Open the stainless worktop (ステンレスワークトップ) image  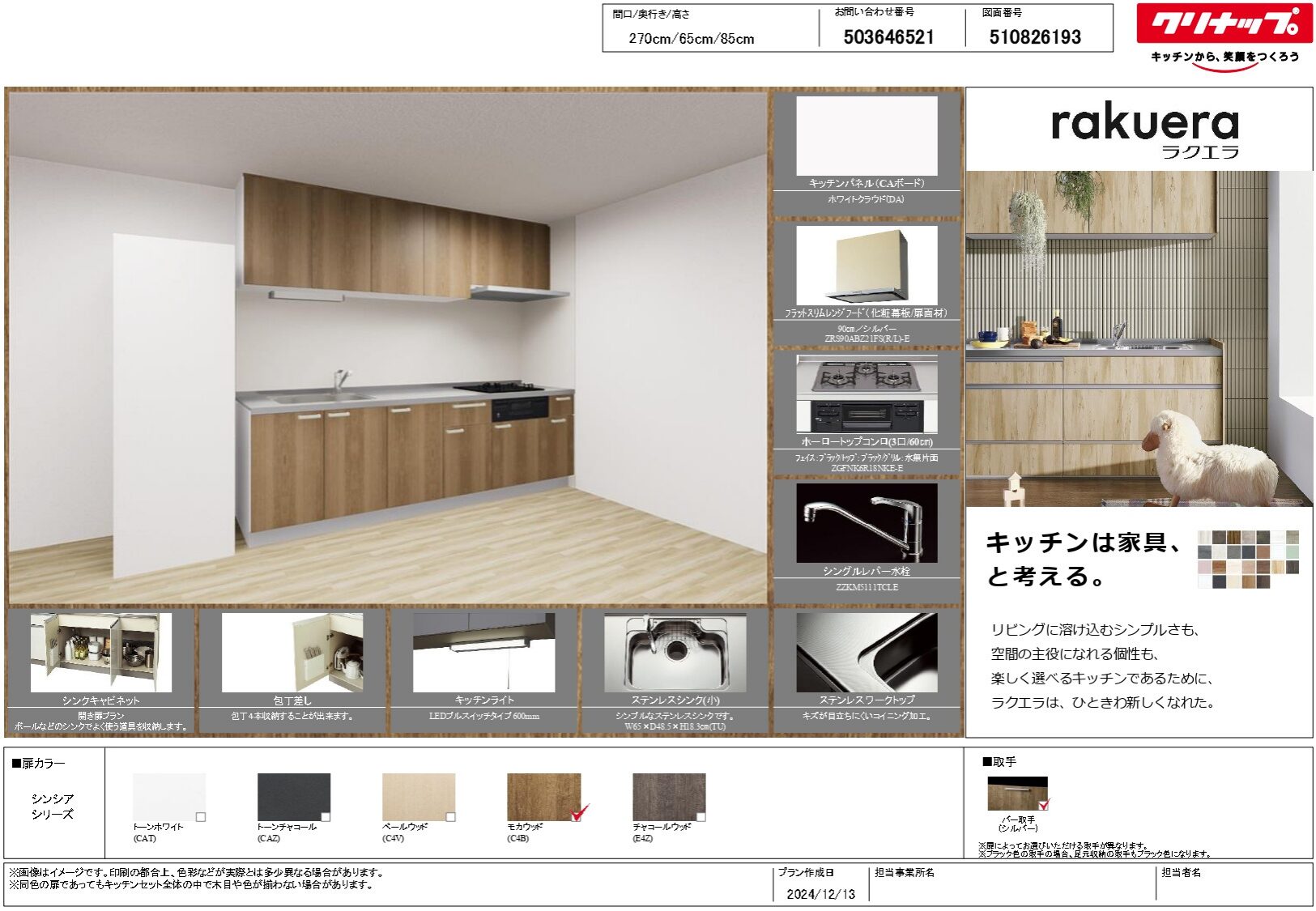point(867,652)
